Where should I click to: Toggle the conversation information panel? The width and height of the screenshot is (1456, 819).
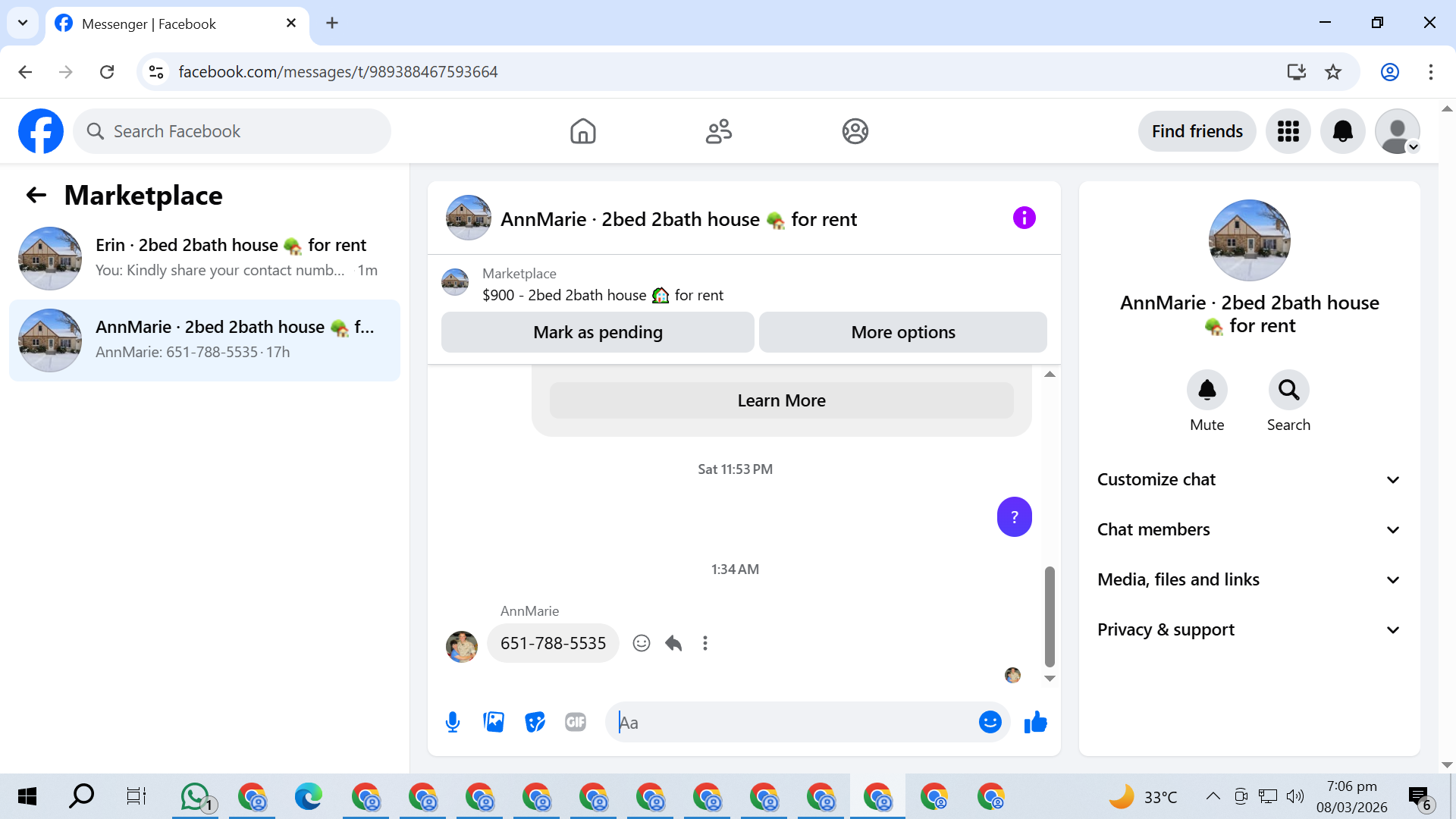point(1024,218)
